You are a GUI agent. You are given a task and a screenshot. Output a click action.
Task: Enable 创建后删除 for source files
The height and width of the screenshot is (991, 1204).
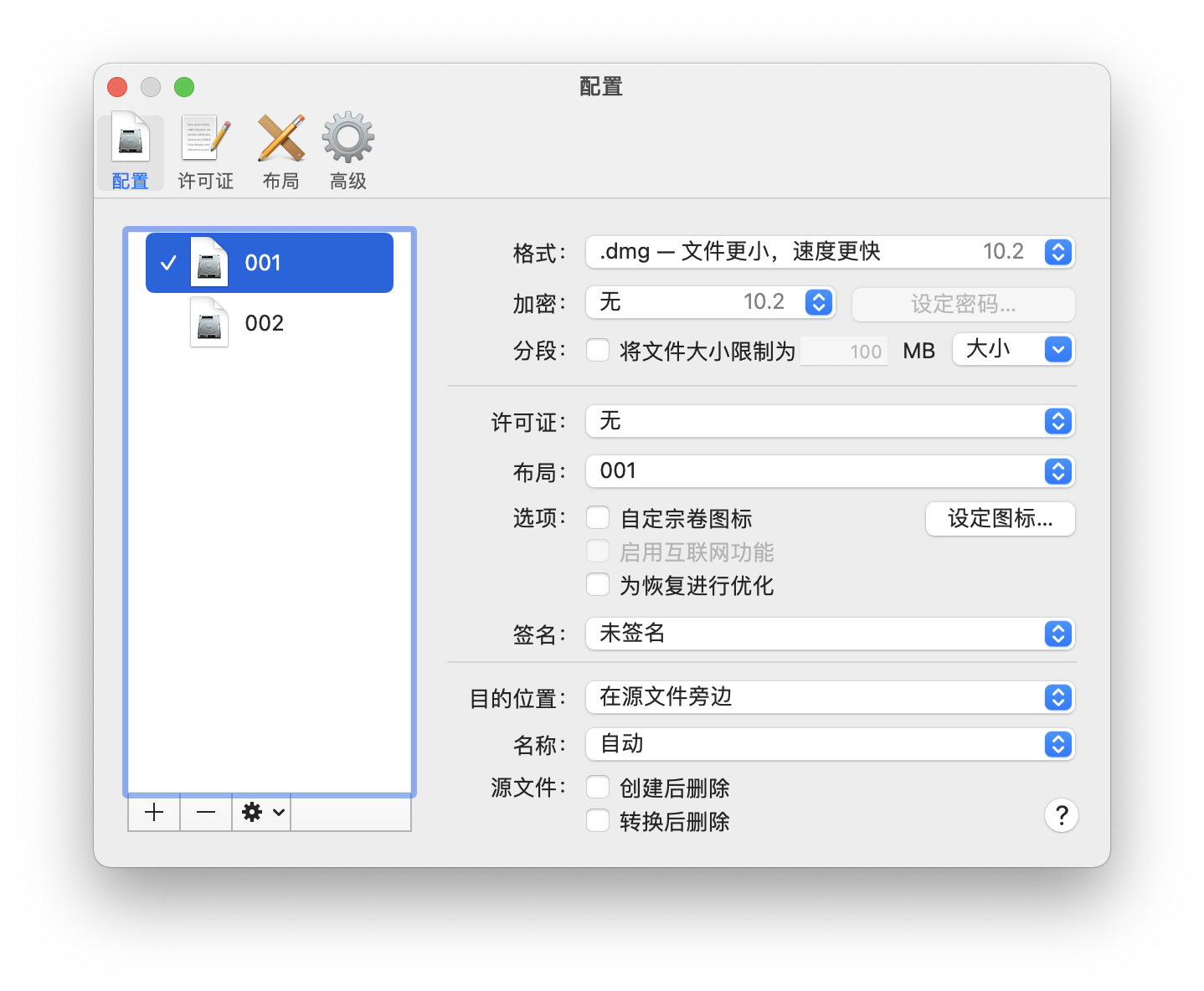pos(598,788)
